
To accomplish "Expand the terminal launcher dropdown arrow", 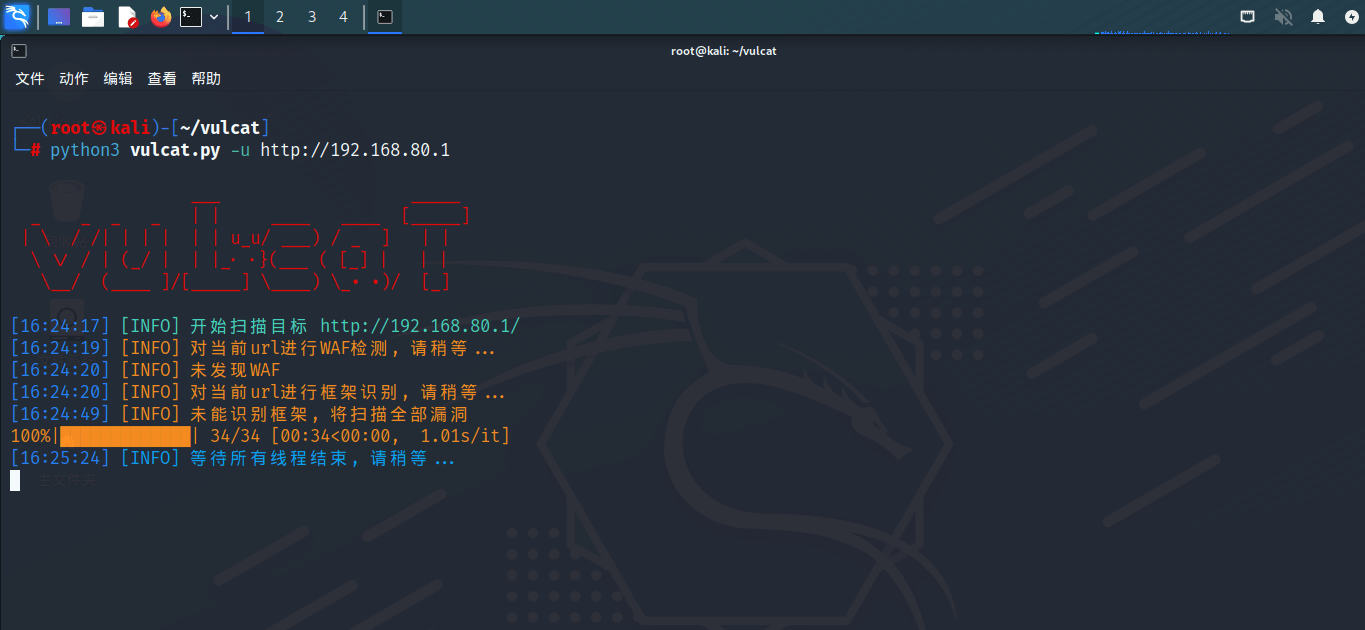I will [214, 17].
